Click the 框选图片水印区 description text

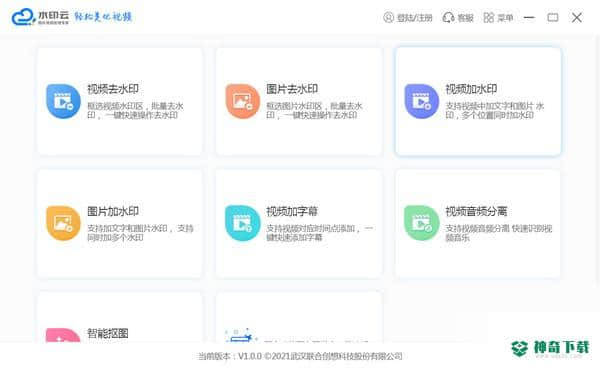pos(315,111)
